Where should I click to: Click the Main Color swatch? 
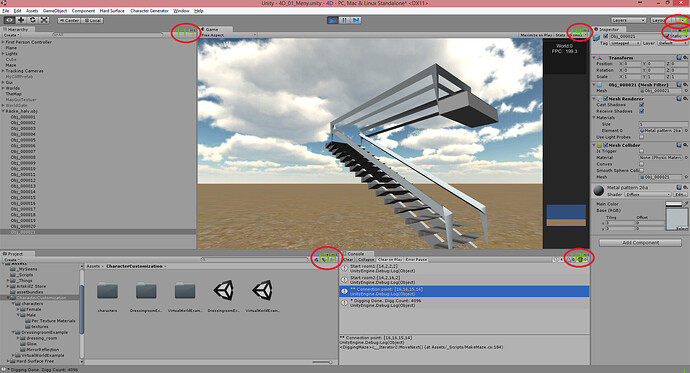coord(673,204)
